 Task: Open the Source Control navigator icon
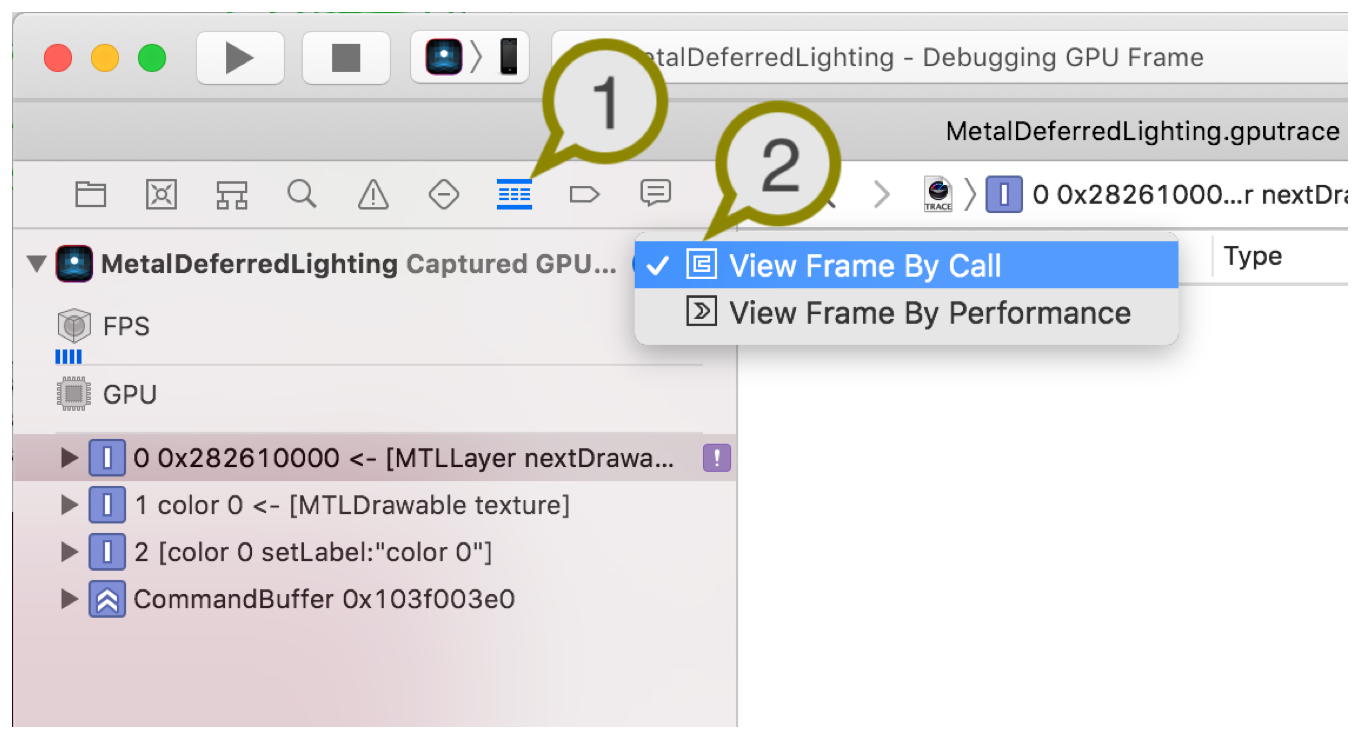[161, 194]
